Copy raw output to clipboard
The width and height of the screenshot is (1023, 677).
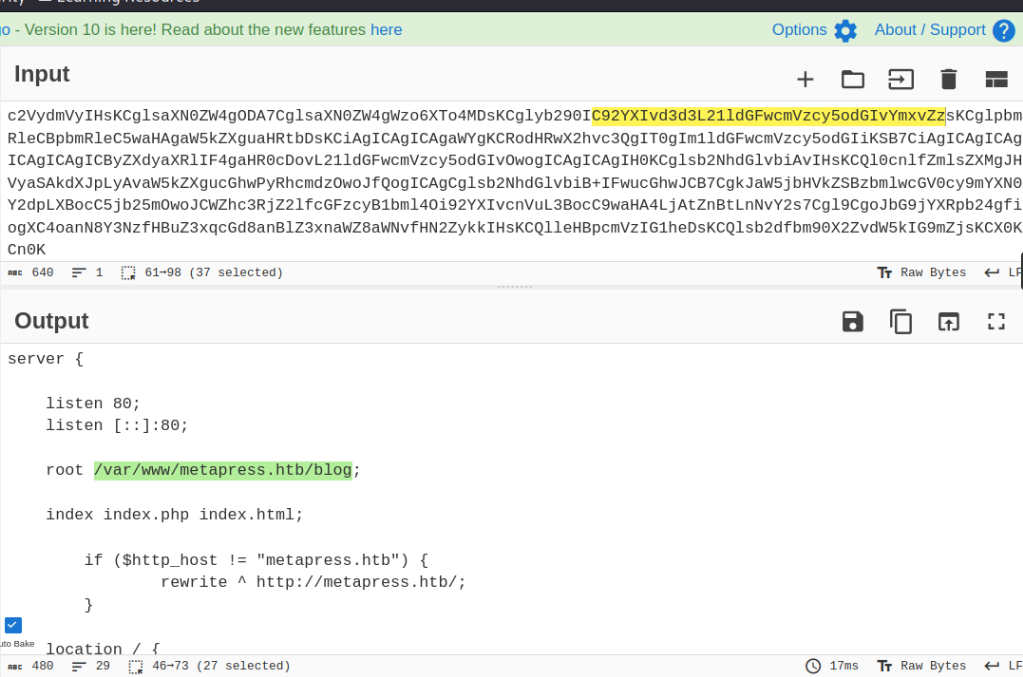[901, 322]
